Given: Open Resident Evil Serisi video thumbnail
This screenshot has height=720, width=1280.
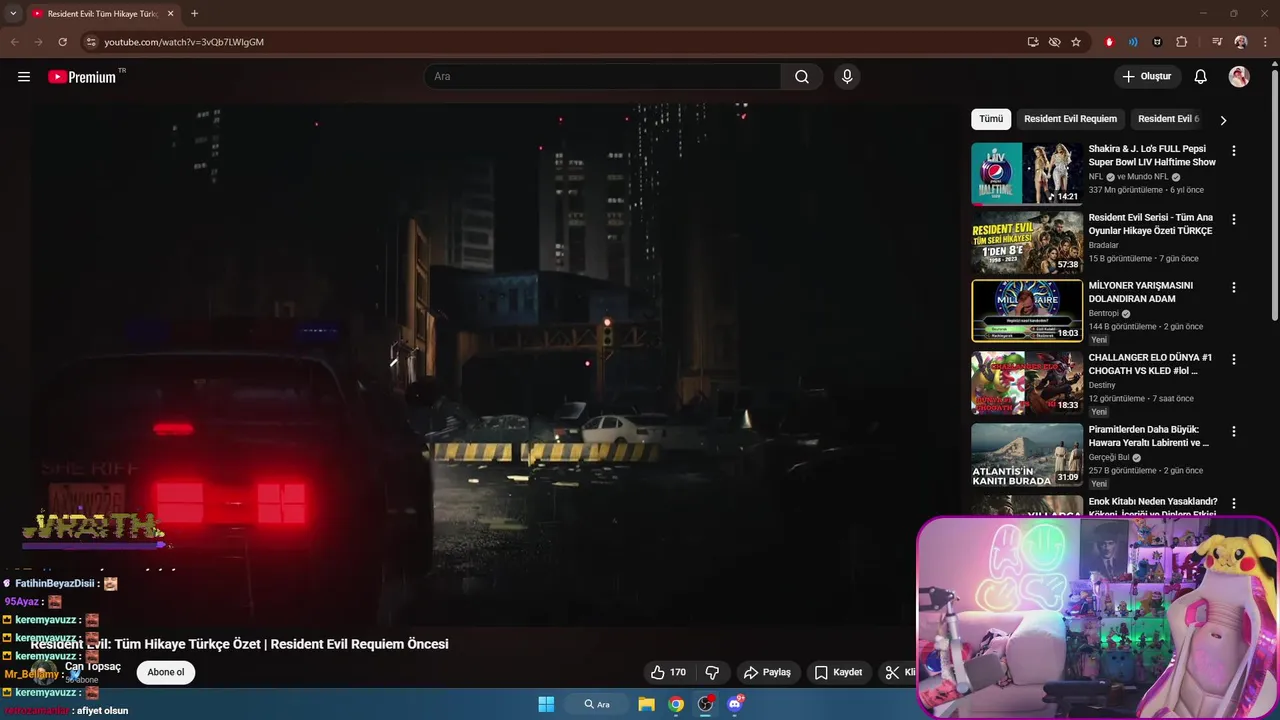Looking at the screenshot, I should (1027, 241).
